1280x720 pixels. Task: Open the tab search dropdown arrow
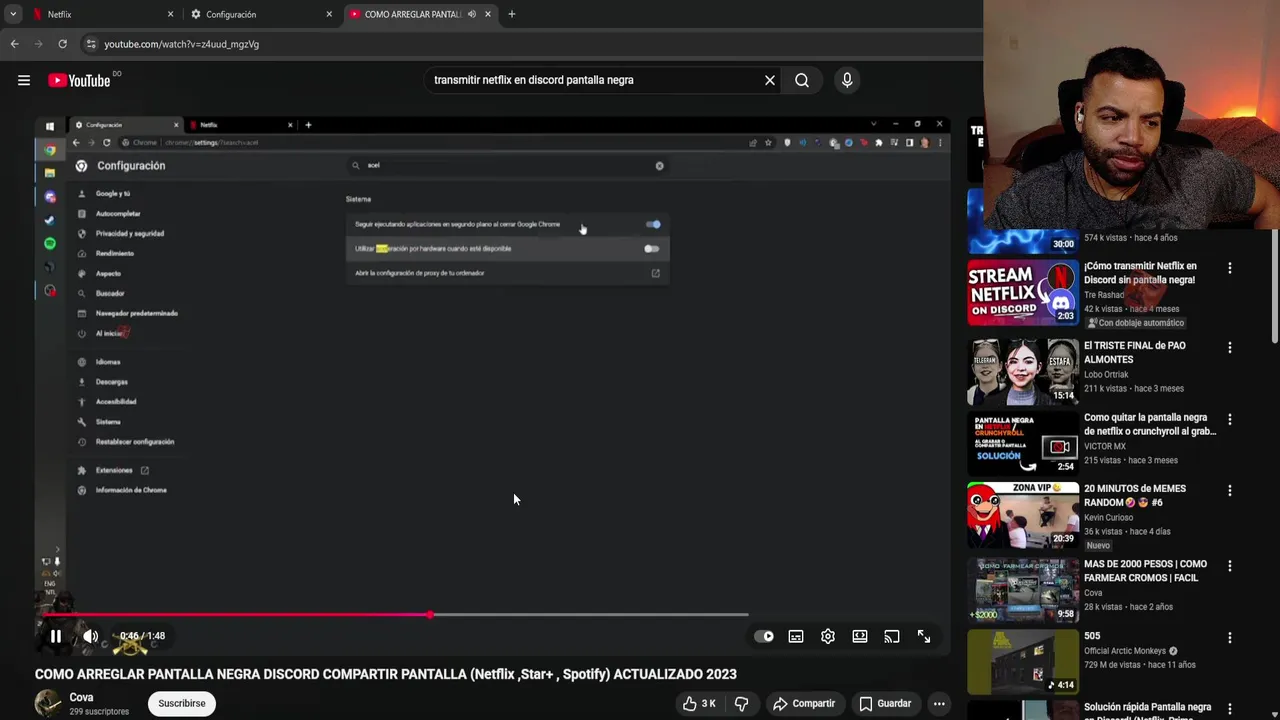[13, 14]
